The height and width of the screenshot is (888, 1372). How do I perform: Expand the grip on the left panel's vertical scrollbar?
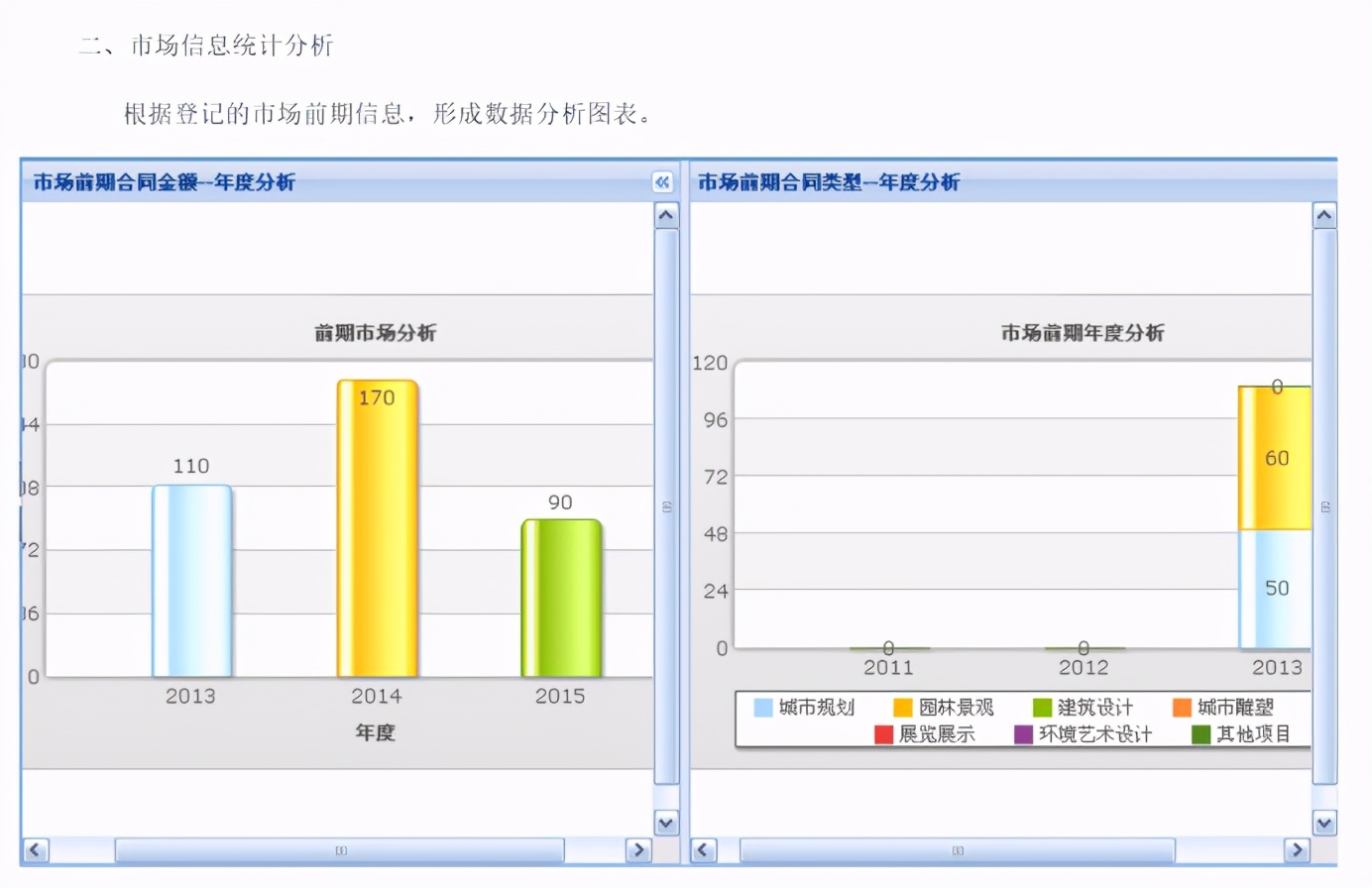[x=665, y=505]
